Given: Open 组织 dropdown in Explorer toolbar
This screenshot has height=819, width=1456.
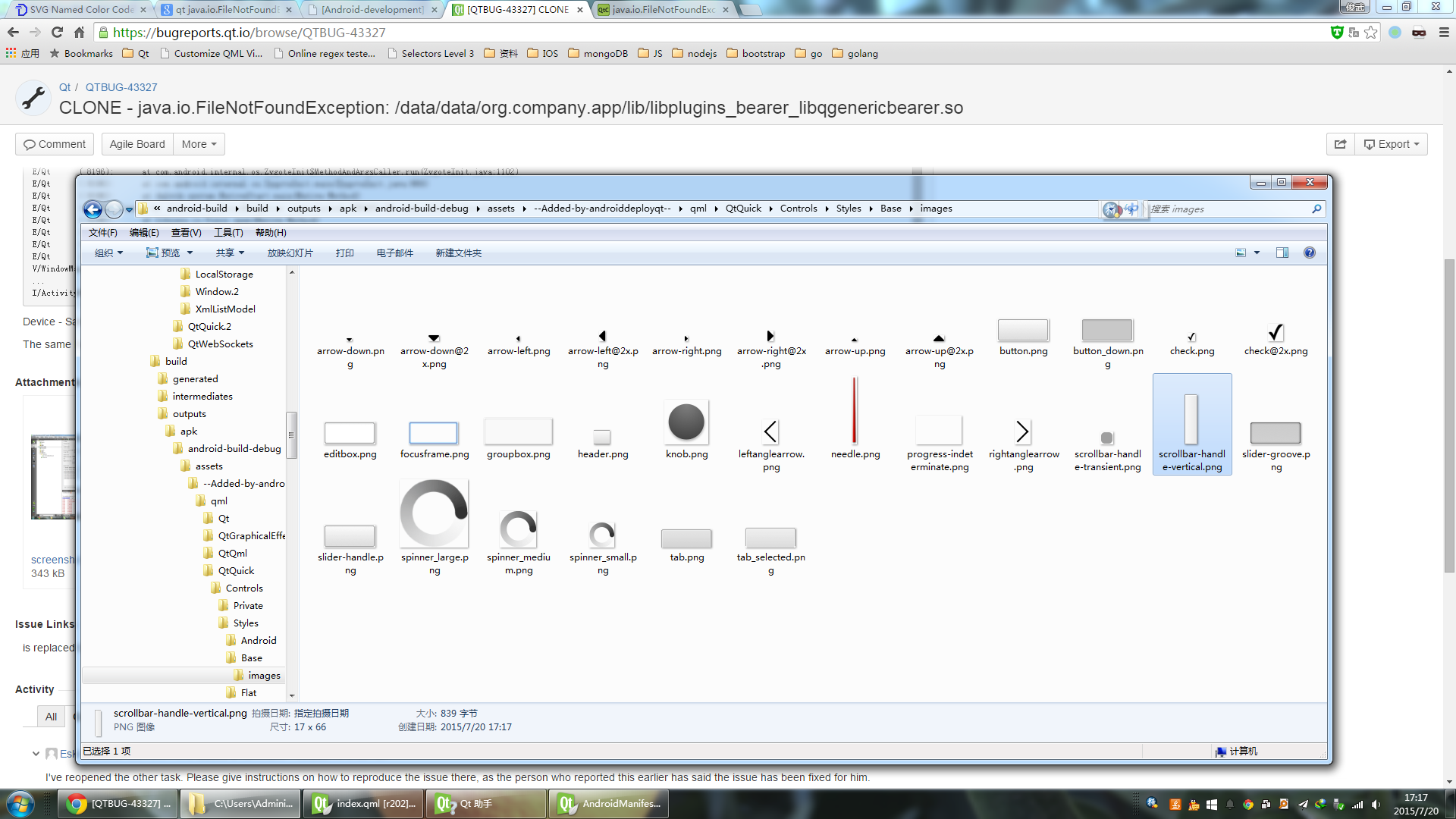Looking at the screenshot, I should pos(108,253).
